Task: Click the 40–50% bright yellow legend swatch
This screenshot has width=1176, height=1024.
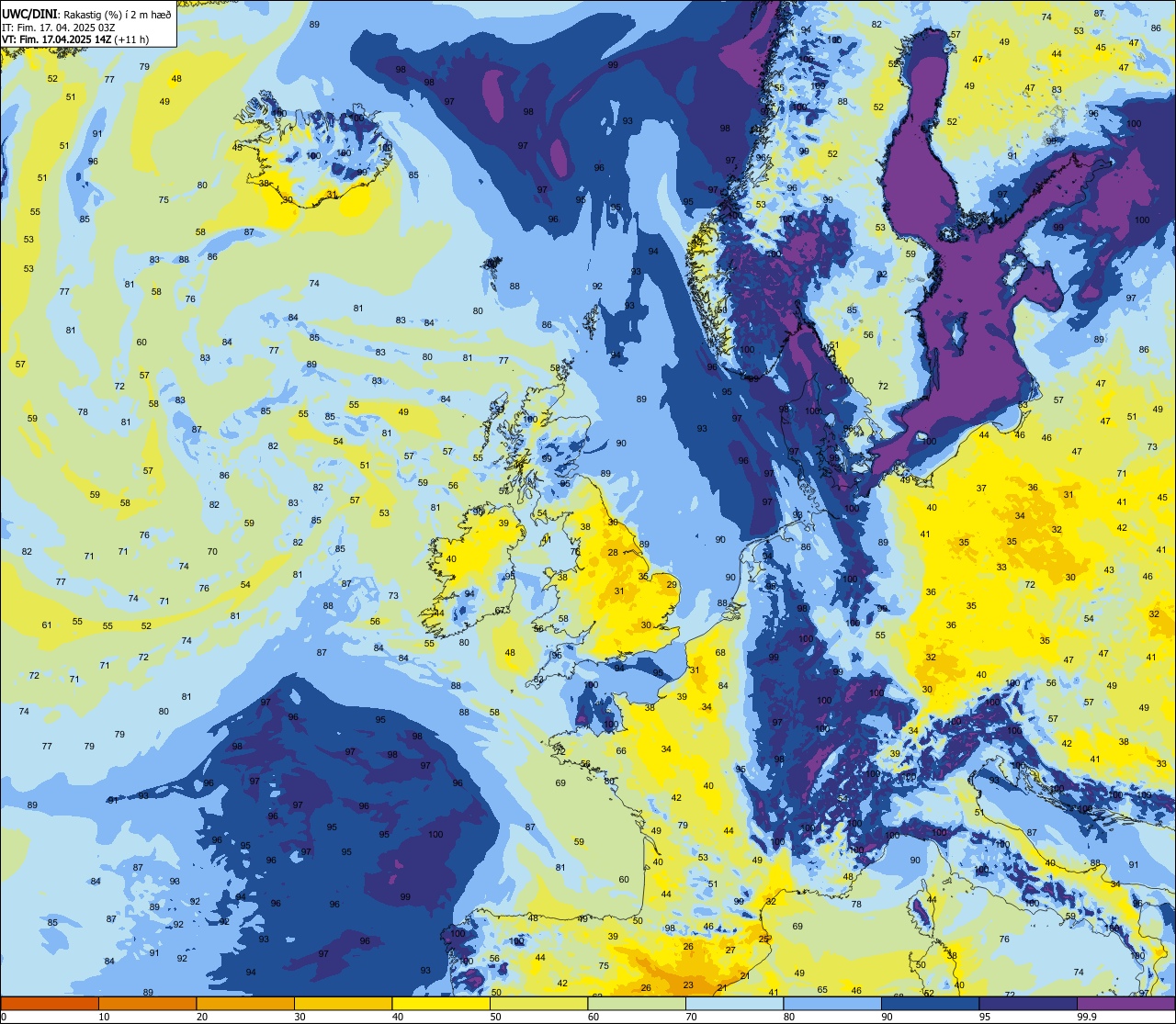Action: (441, 1004)
